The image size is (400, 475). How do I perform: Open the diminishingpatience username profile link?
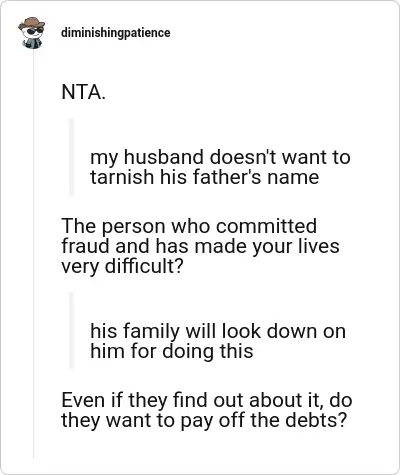(x=116, y=33)
